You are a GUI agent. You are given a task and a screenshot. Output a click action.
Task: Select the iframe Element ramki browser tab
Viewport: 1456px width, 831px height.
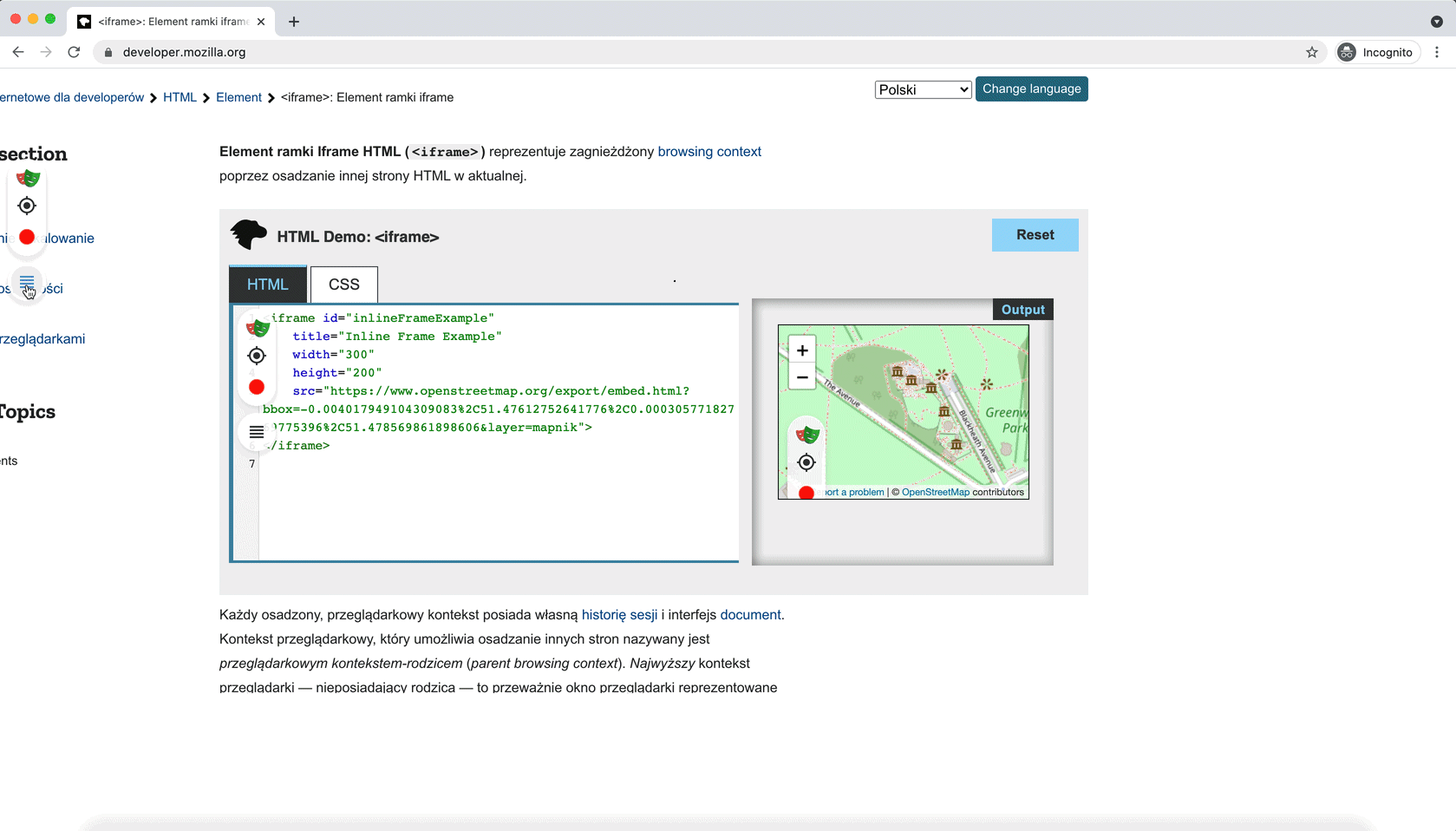tap(173, 22)
